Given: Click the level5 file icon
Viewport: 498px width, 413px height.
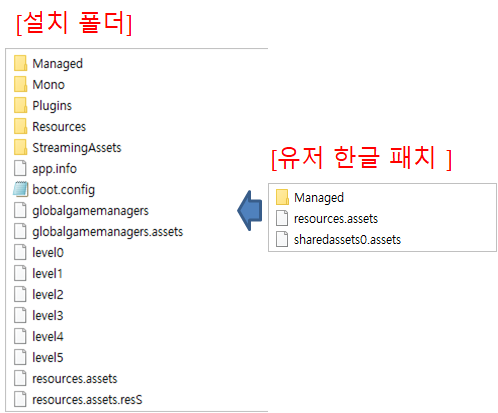Looking at the screenshot, I should tap(20, 357).
